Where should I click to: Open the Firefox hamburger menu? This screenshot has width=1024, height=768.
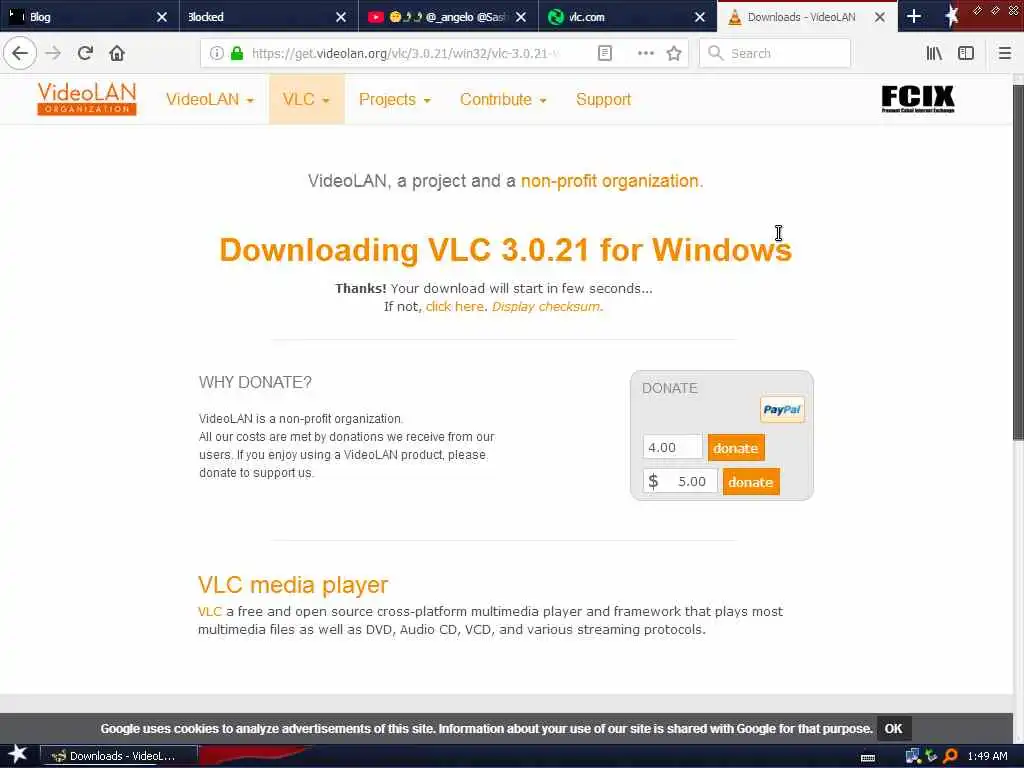coord(1004,53)
